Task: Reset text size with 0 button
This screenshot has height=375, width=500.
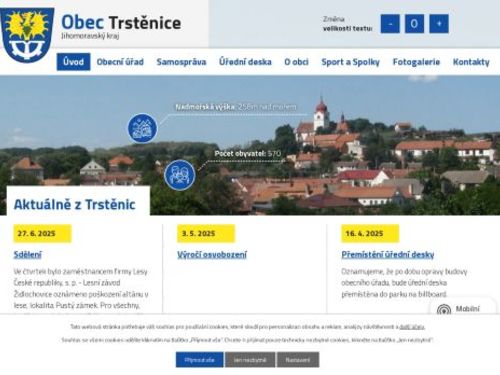Action: (414, 24)
